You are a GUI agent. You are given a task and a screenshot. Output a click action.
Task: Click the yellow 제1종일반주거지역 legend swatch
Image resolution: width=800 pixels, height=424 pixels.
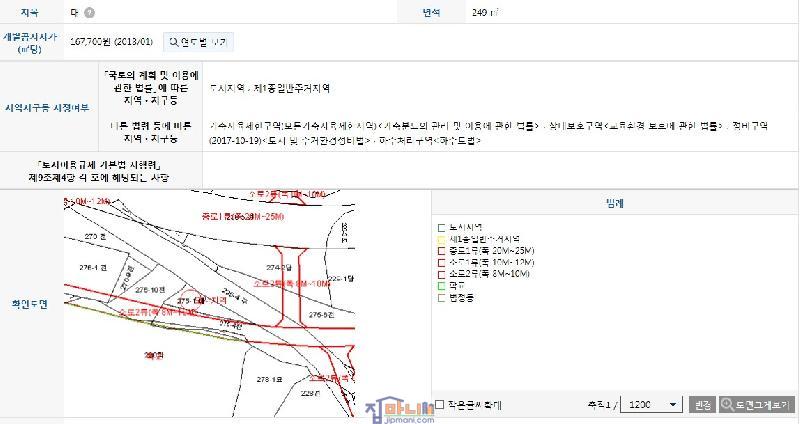click(x=440, y=239)
